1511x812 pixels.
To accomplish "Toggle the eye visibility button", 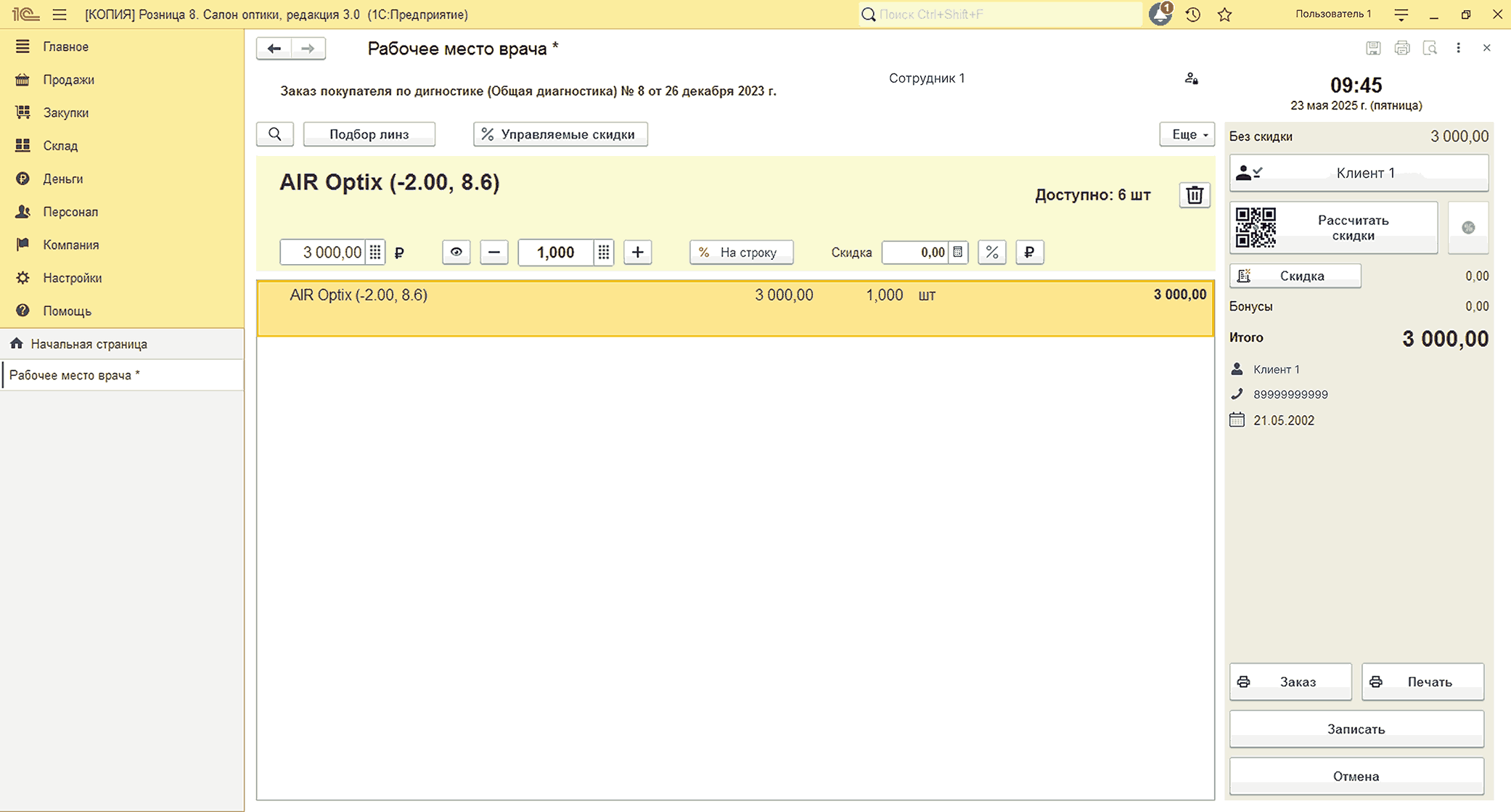I will [456, 253].
